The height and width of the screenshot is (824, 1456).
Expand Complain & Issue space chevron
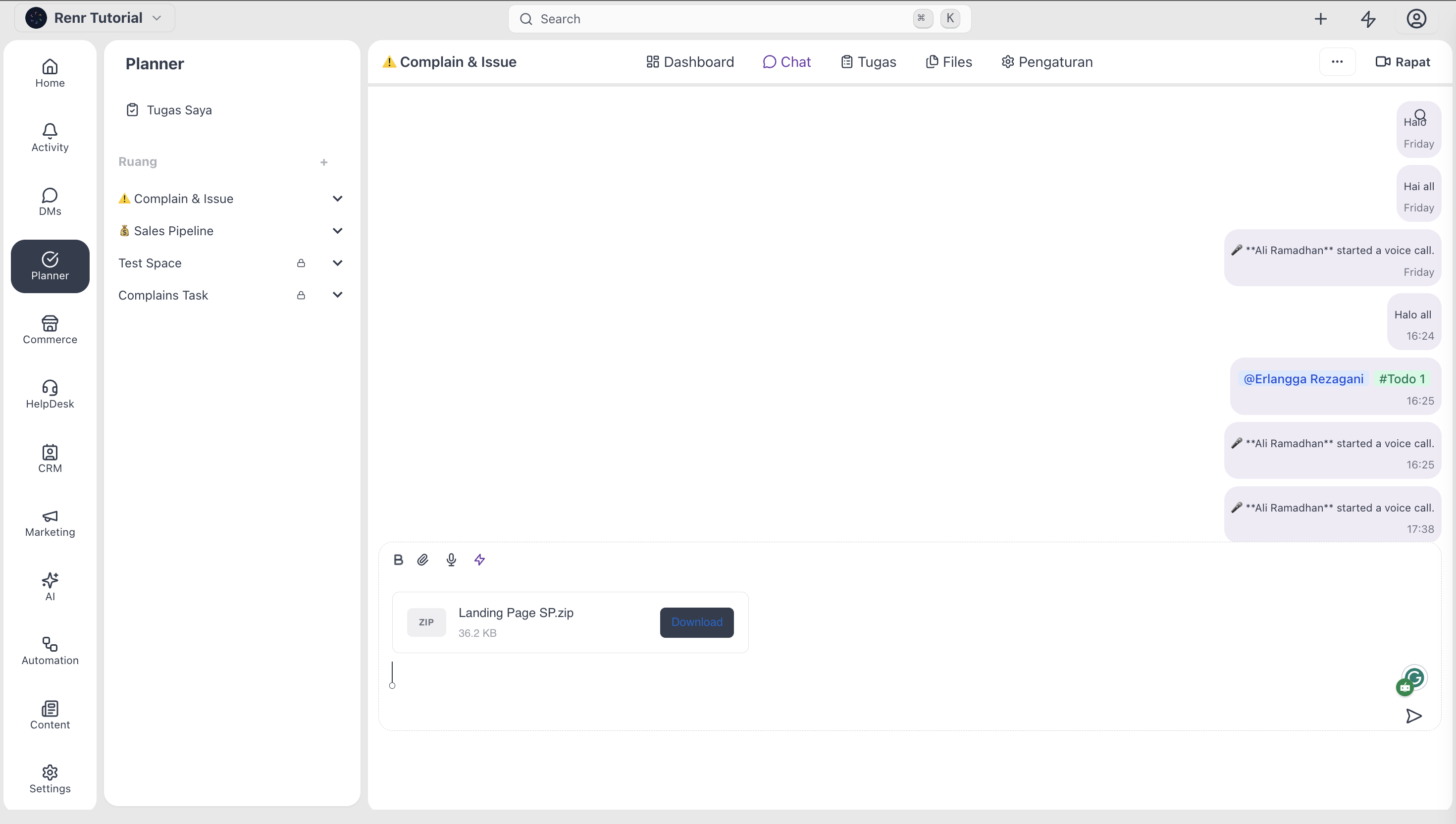click(x=337, y=199)
